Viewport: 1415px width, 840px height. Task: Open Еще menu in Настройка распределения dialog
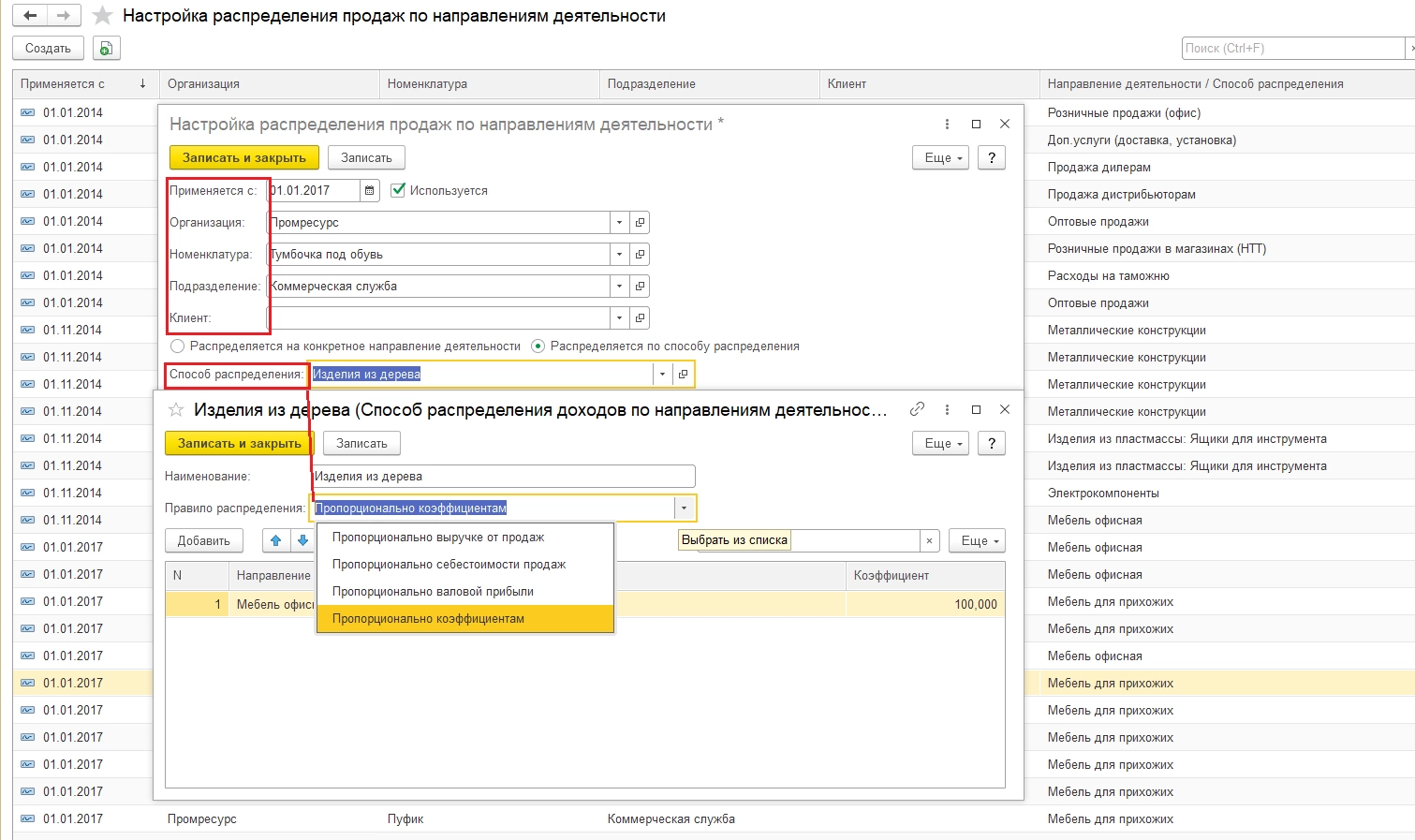(940, 157)
